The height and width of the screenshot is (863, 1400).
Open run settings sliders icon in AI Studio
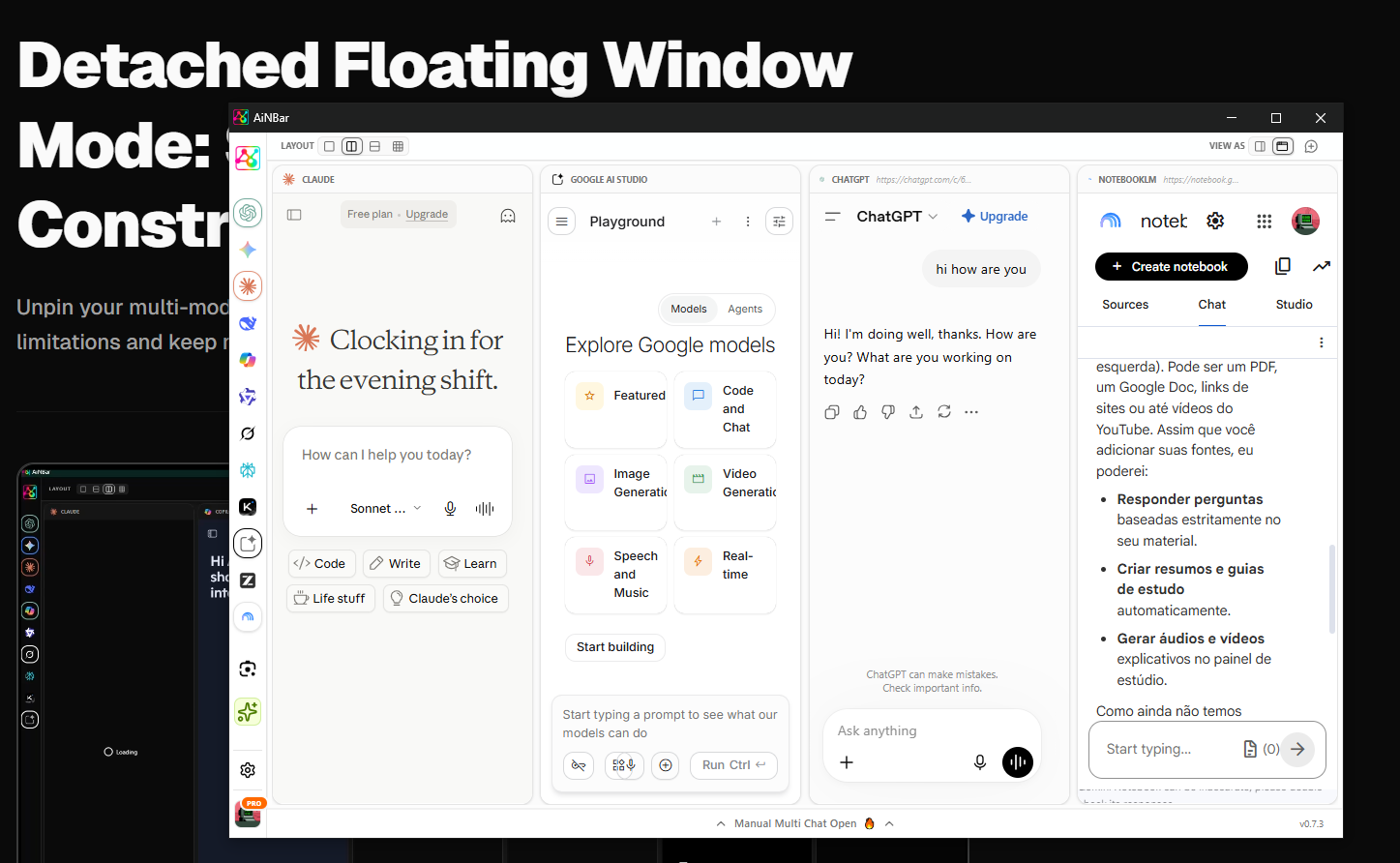click(779, 222)
